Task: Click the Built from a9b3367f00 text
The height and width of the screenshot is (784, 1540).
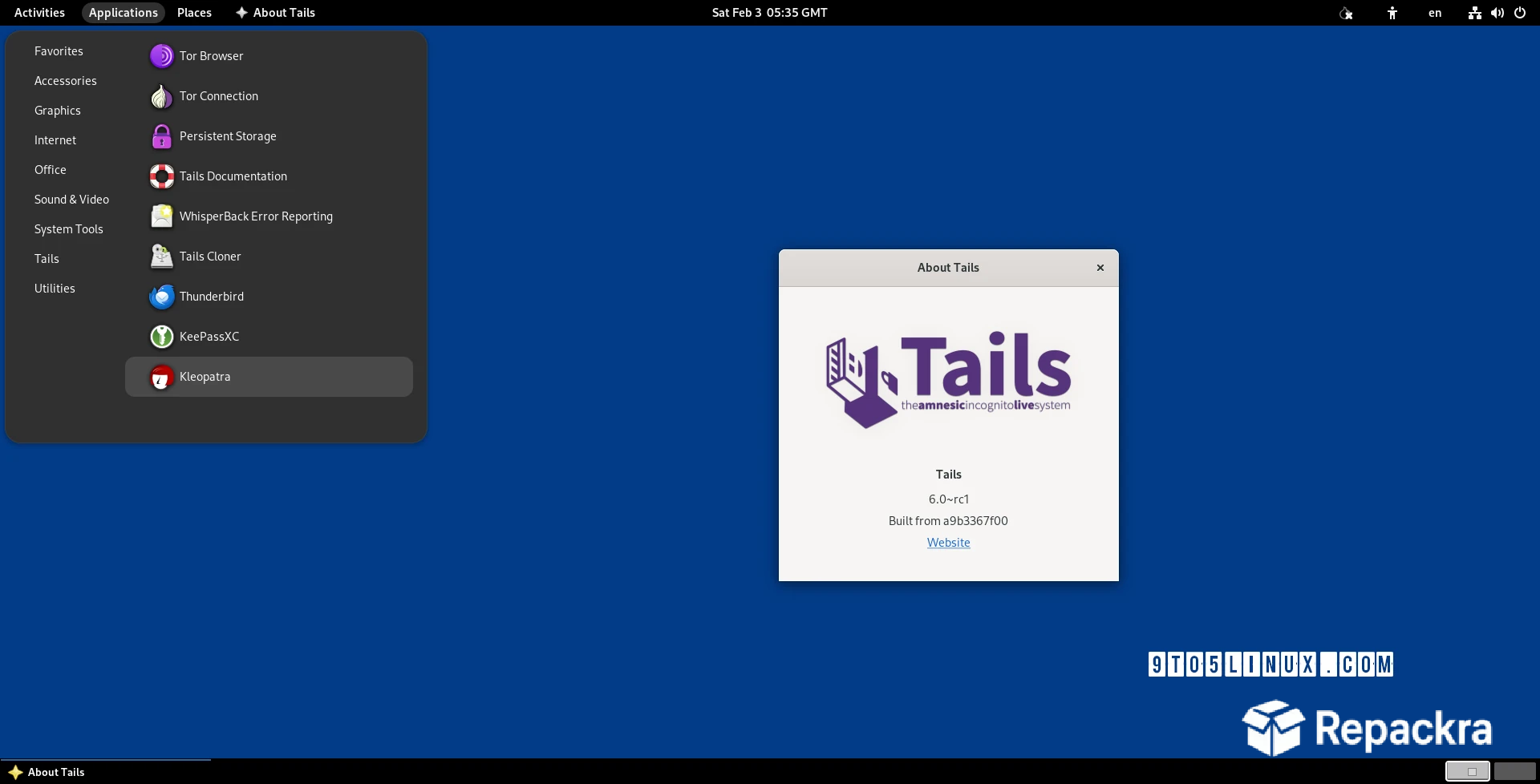Action: click(948, 521)
